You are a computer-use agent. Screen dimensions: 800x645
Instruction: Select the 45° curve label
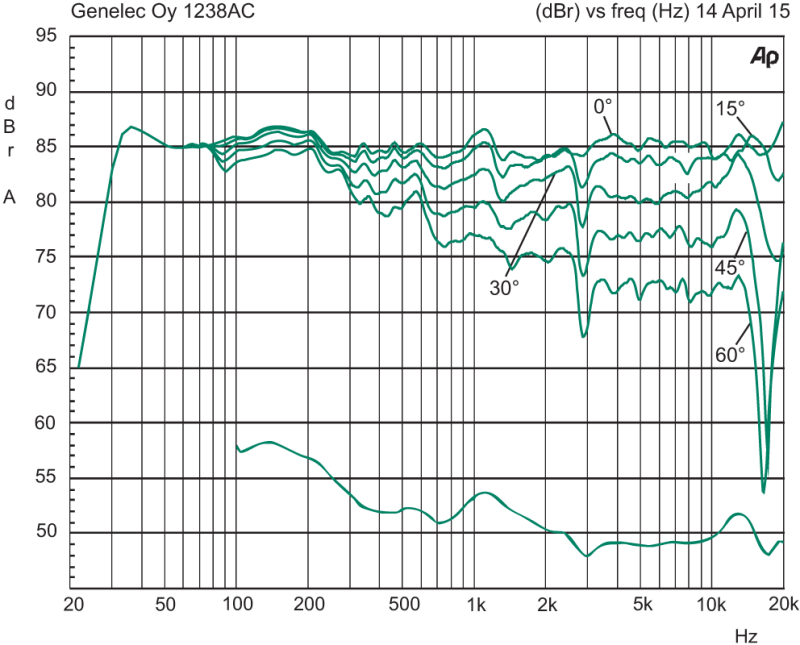[730, 267]
